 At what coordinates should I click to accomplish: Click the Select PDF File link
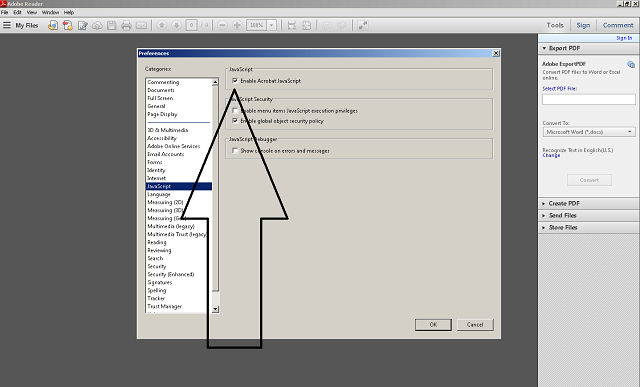(x=559, y=89)
